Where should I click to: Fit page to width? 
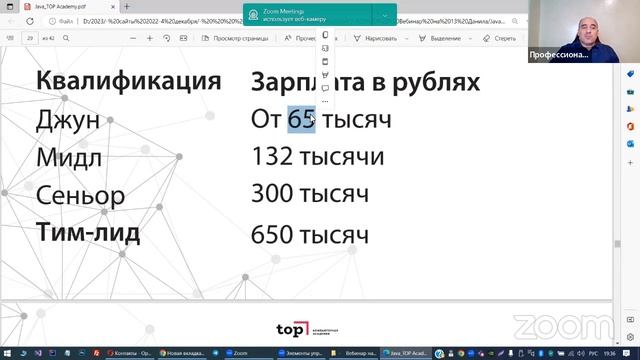(183, 38)
